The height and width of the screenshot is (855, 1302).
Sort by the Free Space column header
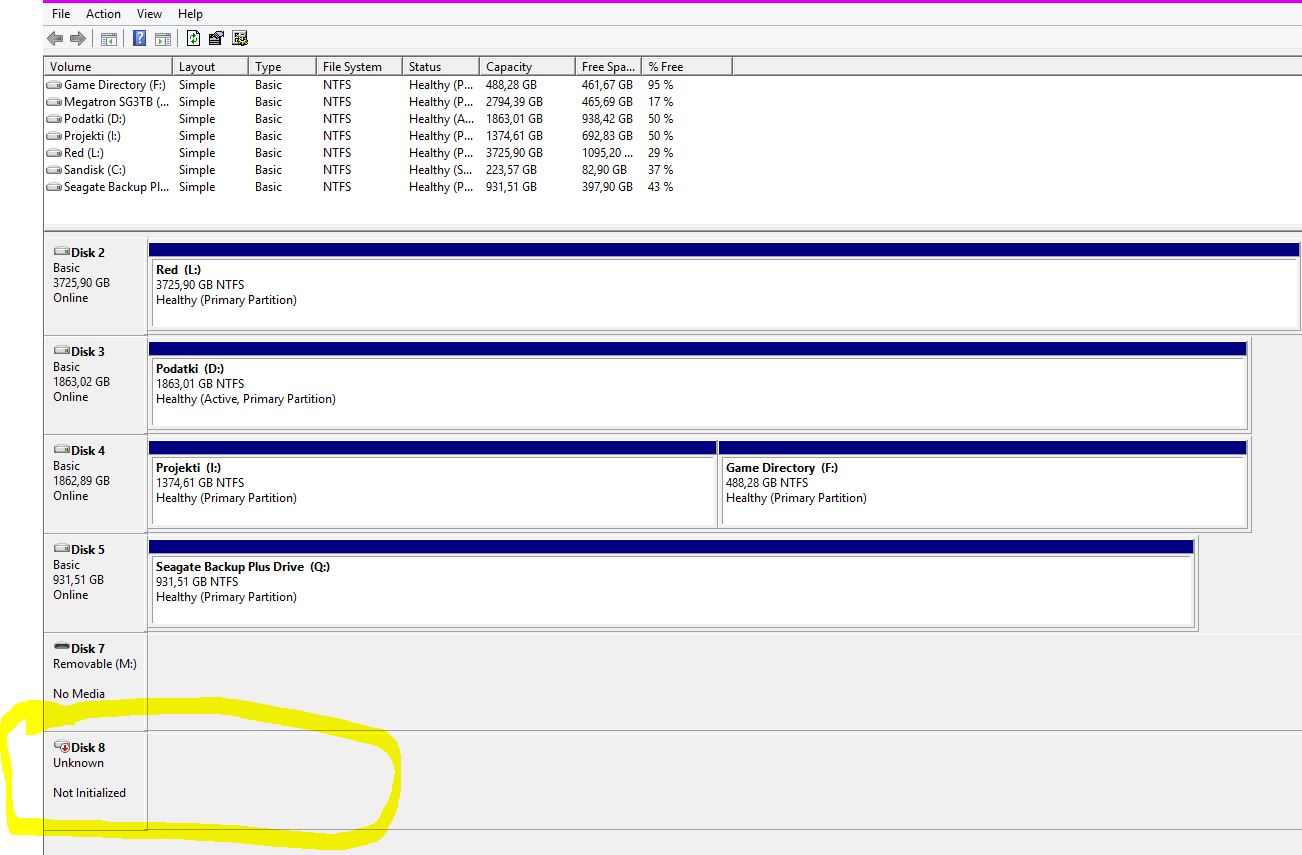pyautogui.click(x=608, y=66)
